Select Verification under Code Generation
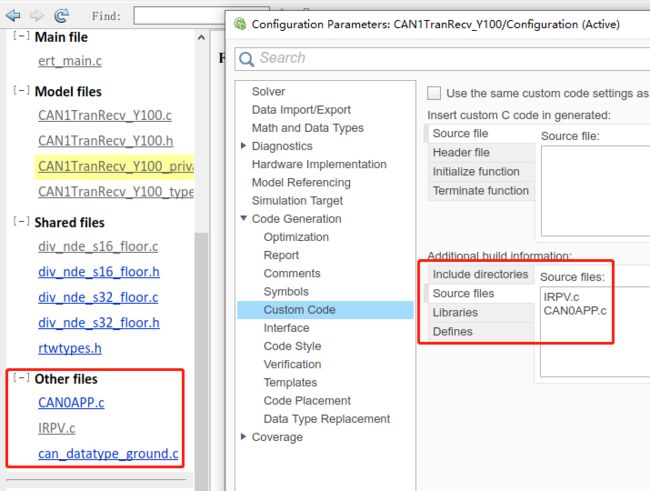The height and width of the screenshot is (491, 650). 292,365
